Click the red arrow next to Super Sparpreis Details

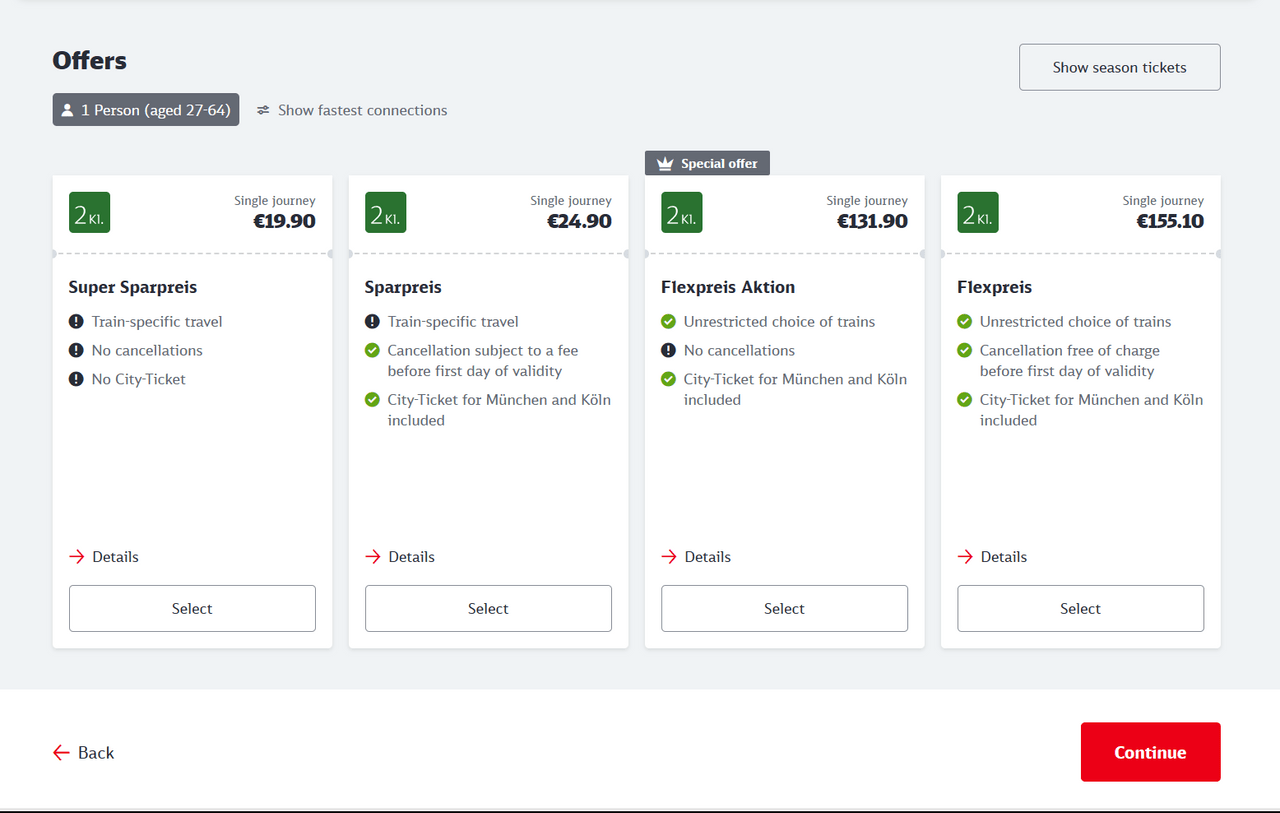(x=76, y=557)
